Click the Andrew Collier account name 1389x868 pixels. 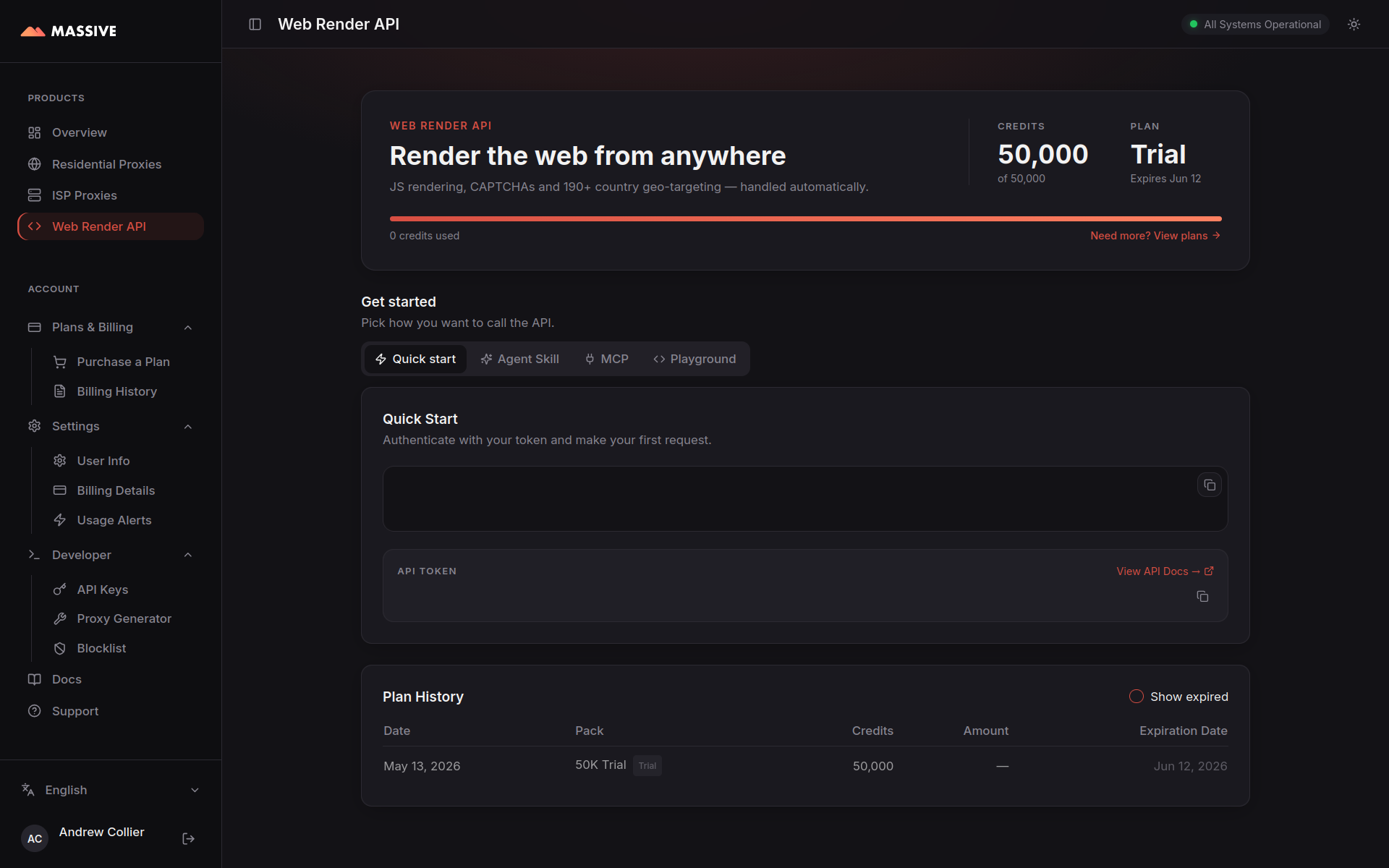(x=102, y=832)
